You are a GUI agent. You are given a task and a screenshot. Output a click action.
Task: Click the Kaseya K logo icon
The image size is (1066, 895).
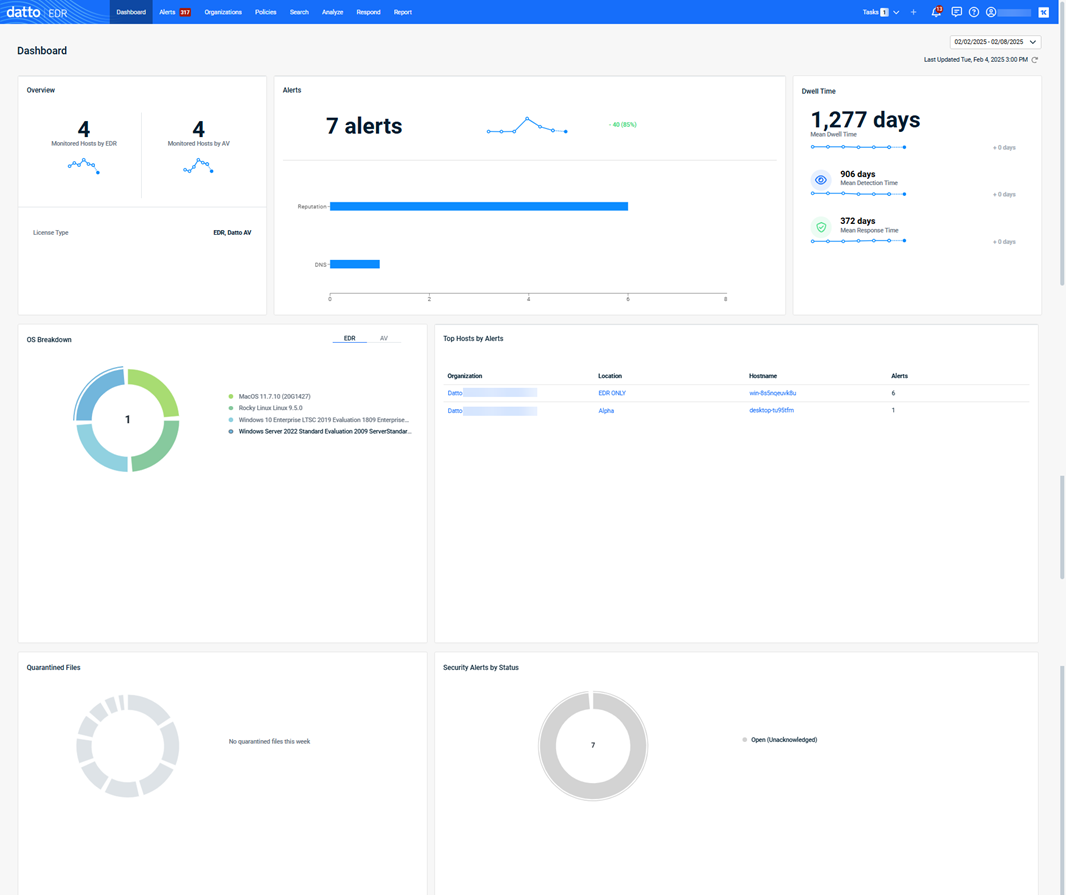tap(1043, 12)
